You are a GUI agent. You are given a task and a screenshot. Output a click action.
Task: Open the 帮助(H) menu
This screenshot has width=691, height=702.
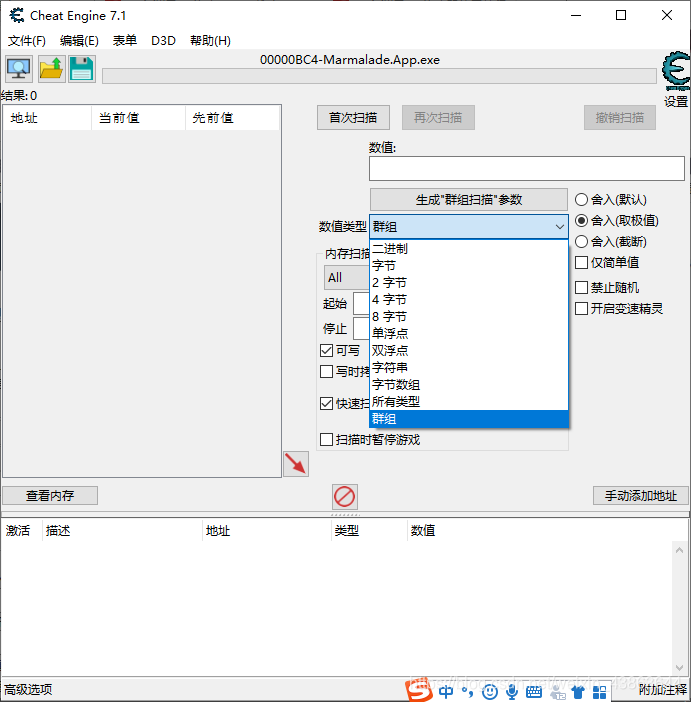click(210, 41)
